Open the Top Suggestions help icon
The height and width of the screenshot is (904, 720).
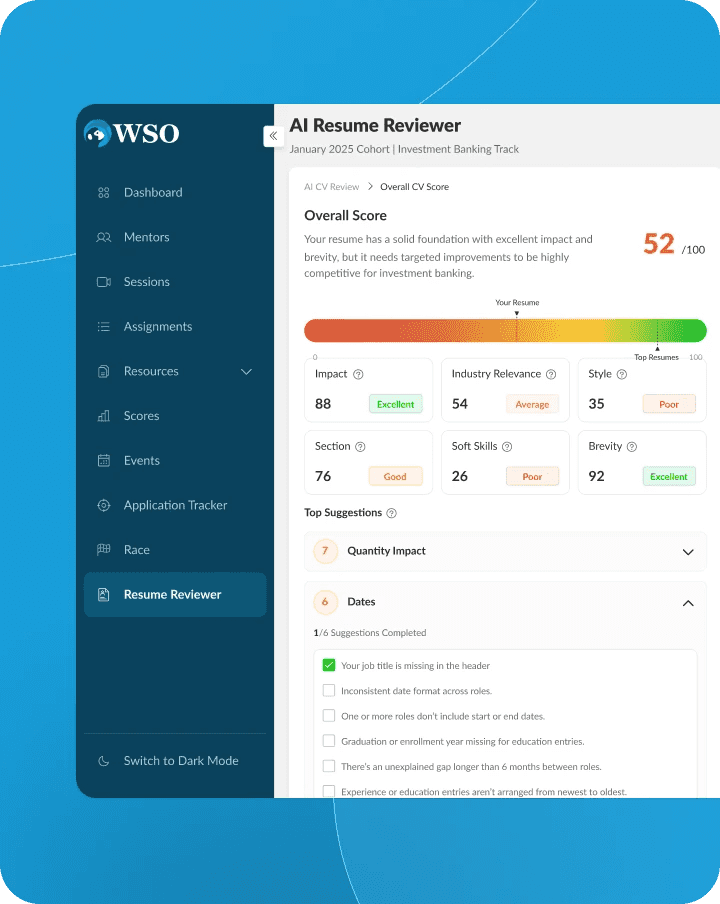pos(391,513)
